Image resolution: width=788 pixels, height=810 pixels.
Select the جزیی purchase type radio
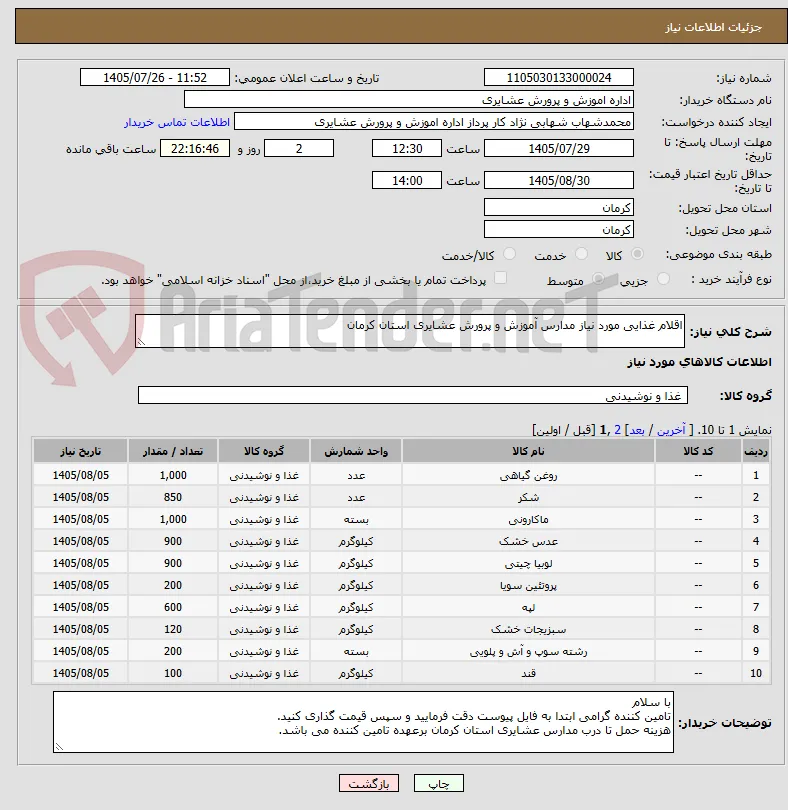tap(663, 279)
